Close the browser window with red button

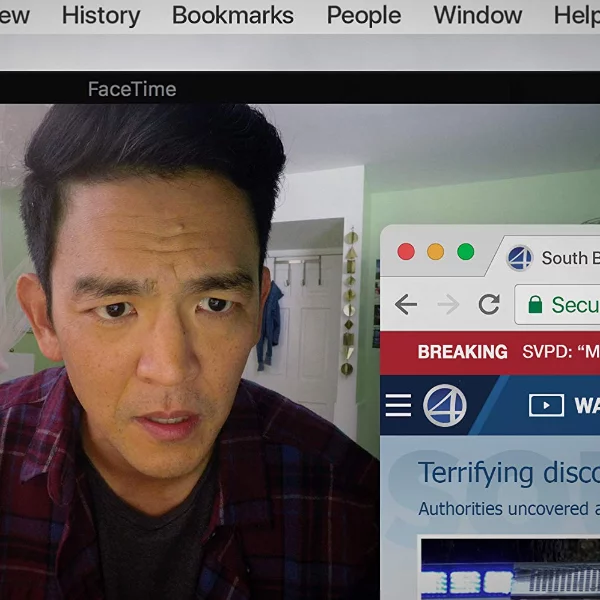pos(406,252)
